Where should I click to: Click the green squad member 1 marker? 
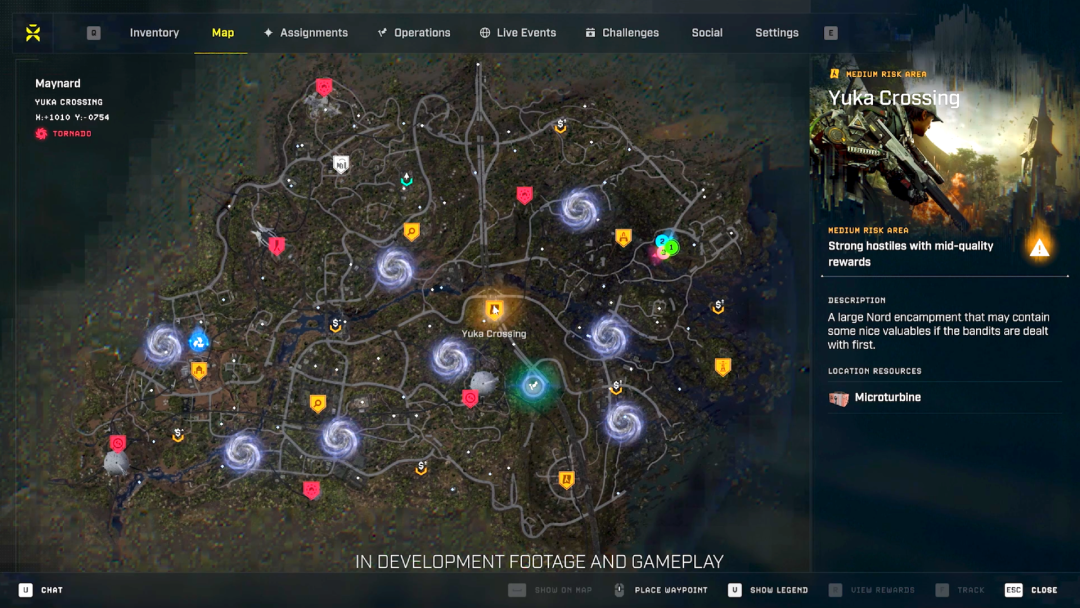pyautogui.click(x=672, y=247)
